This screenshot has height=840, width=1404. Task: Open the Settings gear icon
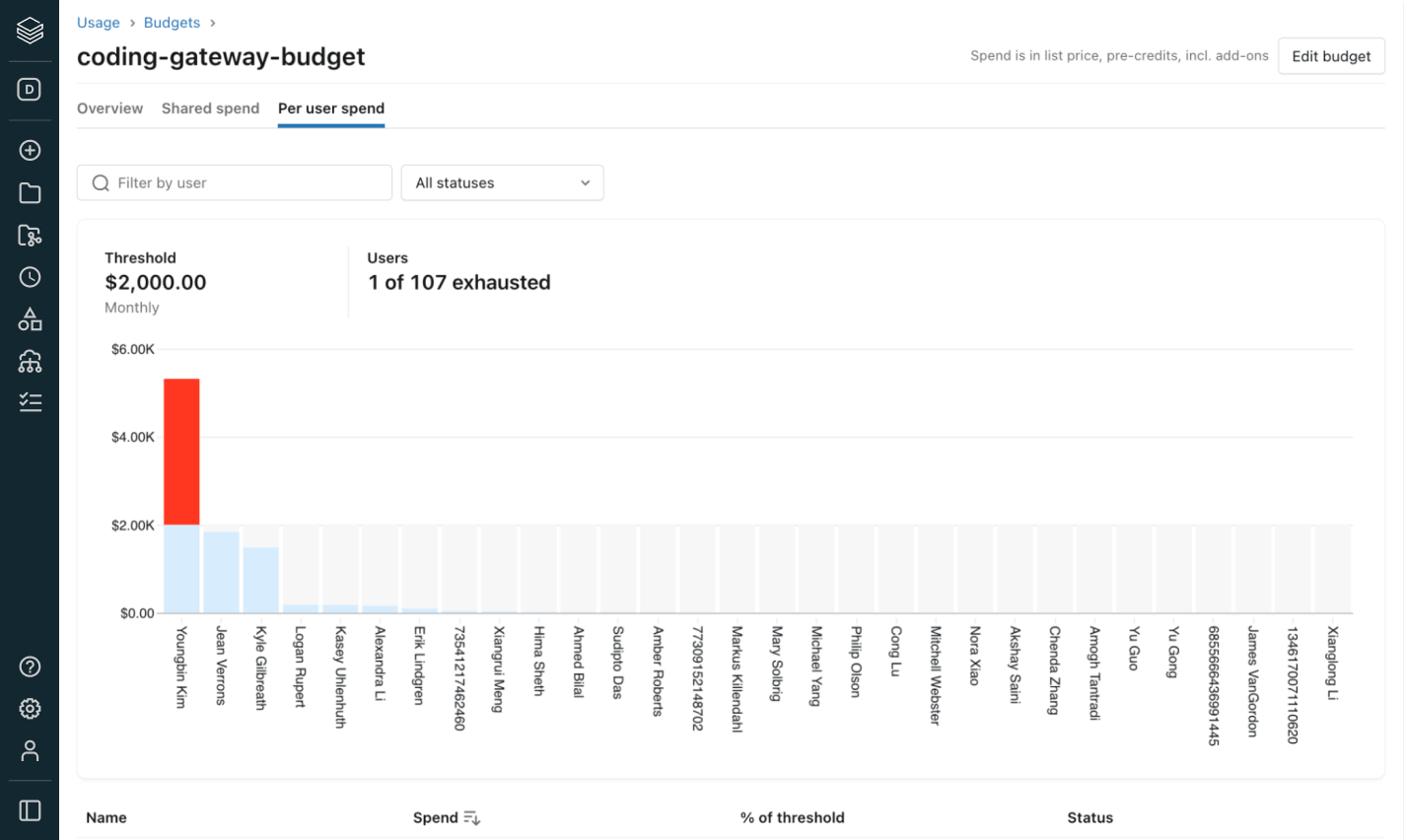point(30,709)
